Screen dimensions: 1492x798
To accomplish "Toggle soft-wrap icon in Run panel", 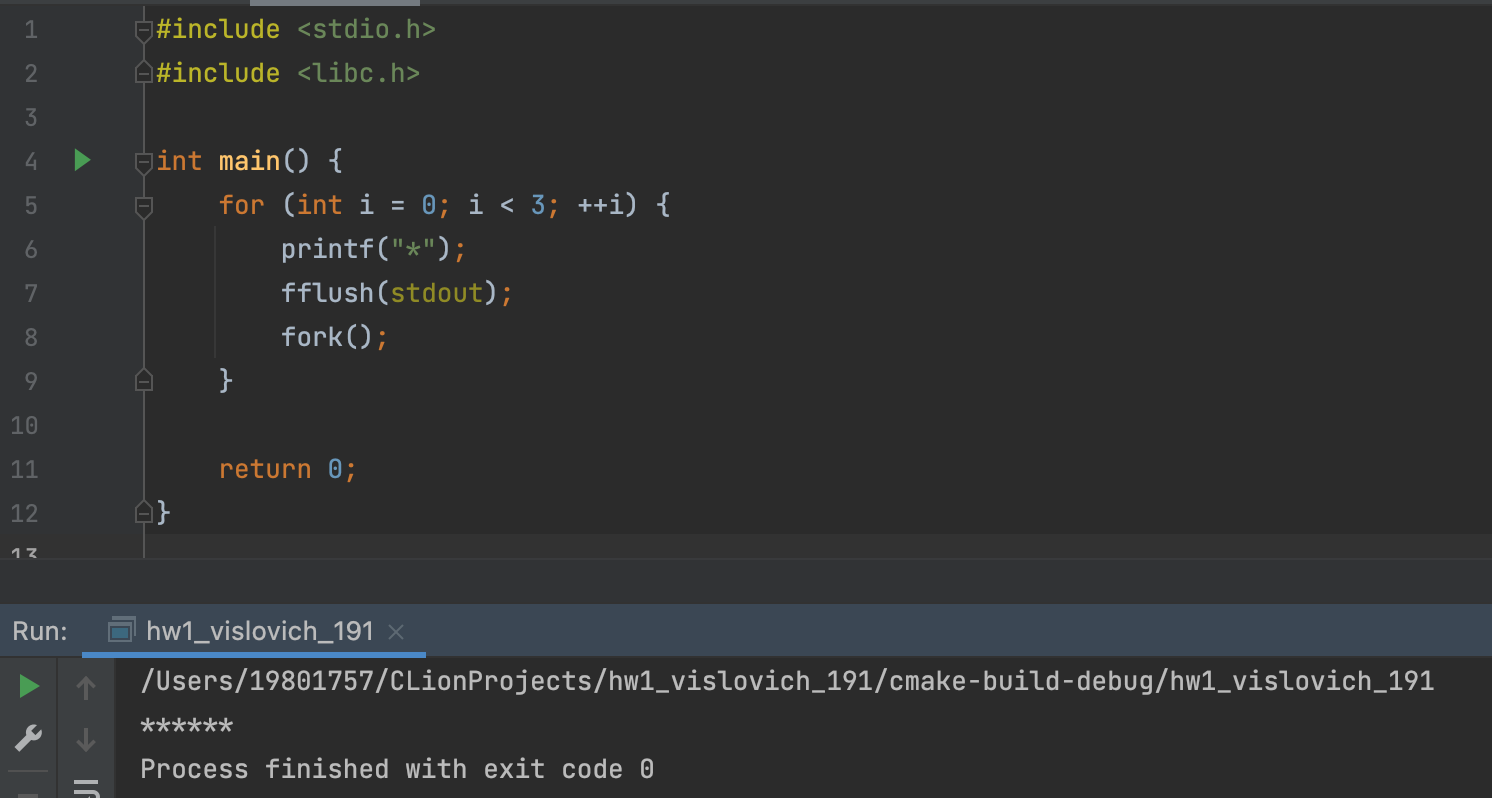I will pyautogui.click(x=86, y=788).
